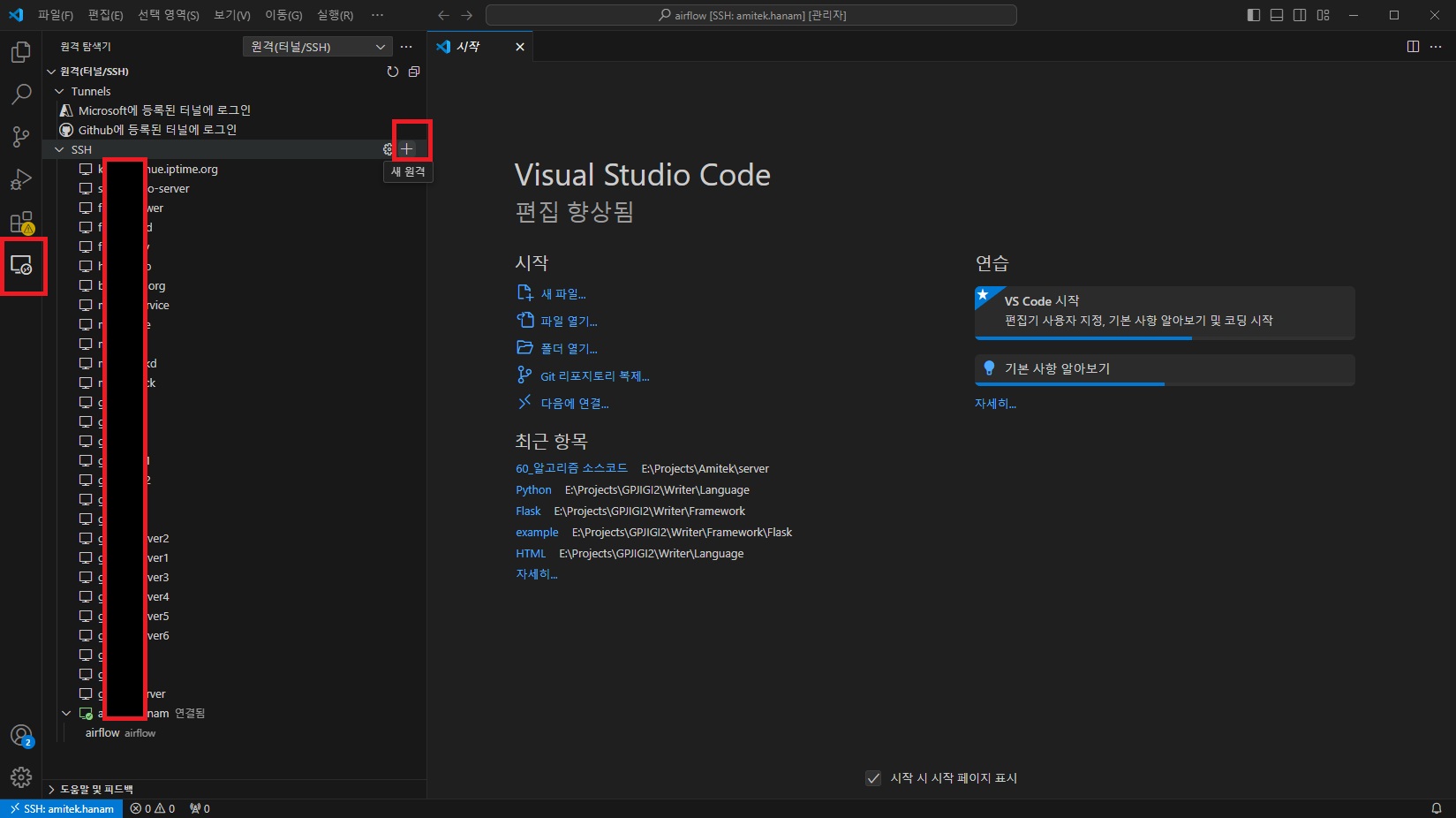Click Git 리포지토리 복제... link
The width and height of the screenshot is (1456, 818).
click(x=594, y=376)
